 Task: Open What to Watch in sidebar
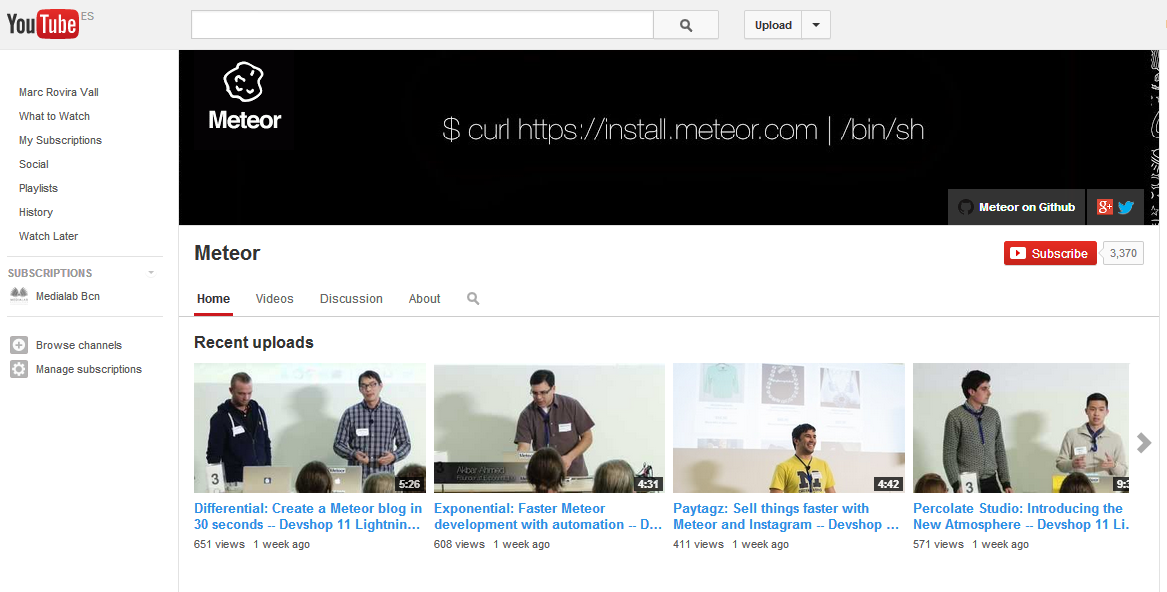click(54, 116)
